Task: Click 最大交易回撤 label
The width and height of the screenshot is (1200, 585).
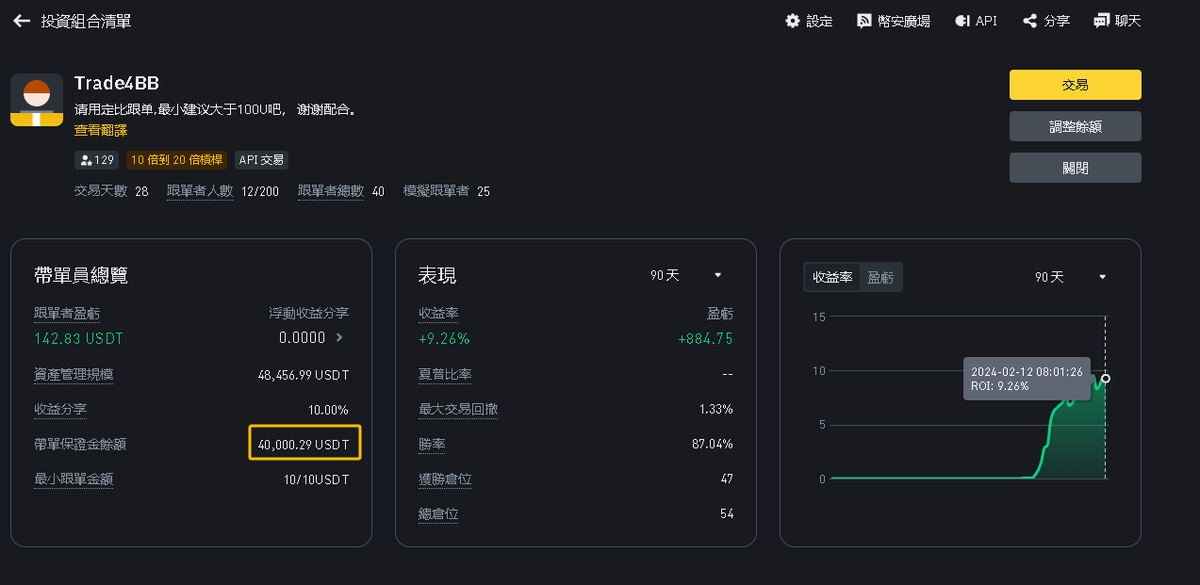Action: click(458, 410)
